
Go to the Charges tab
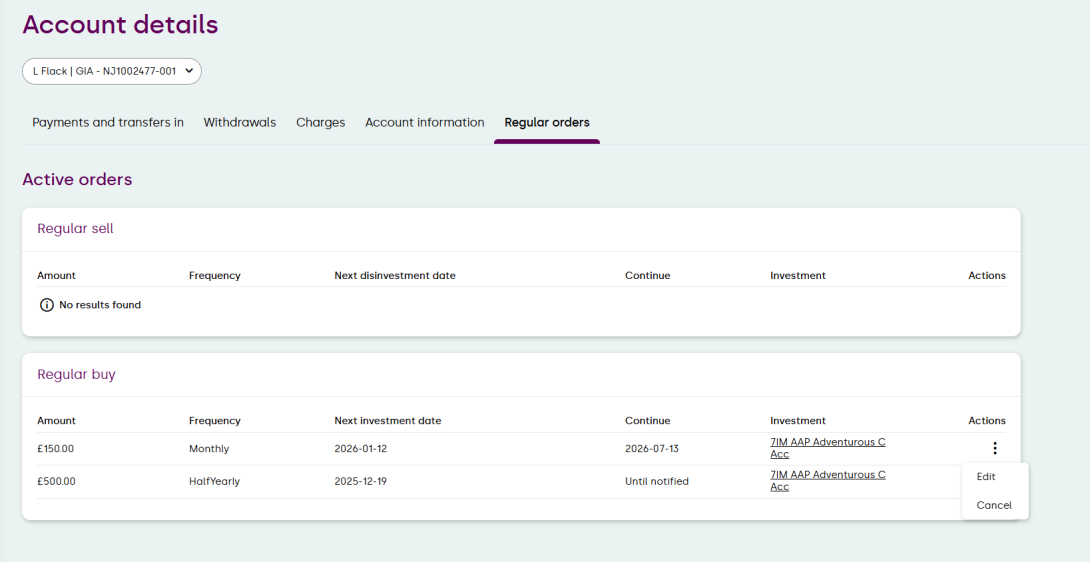click(320, 123)
